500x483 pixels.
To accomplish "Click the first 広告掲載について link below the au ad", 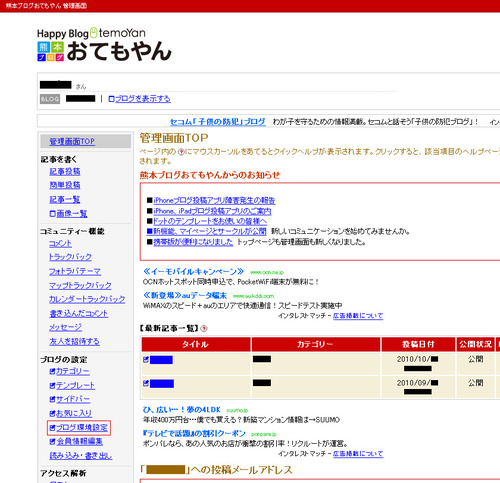I will tap(358, 315).
